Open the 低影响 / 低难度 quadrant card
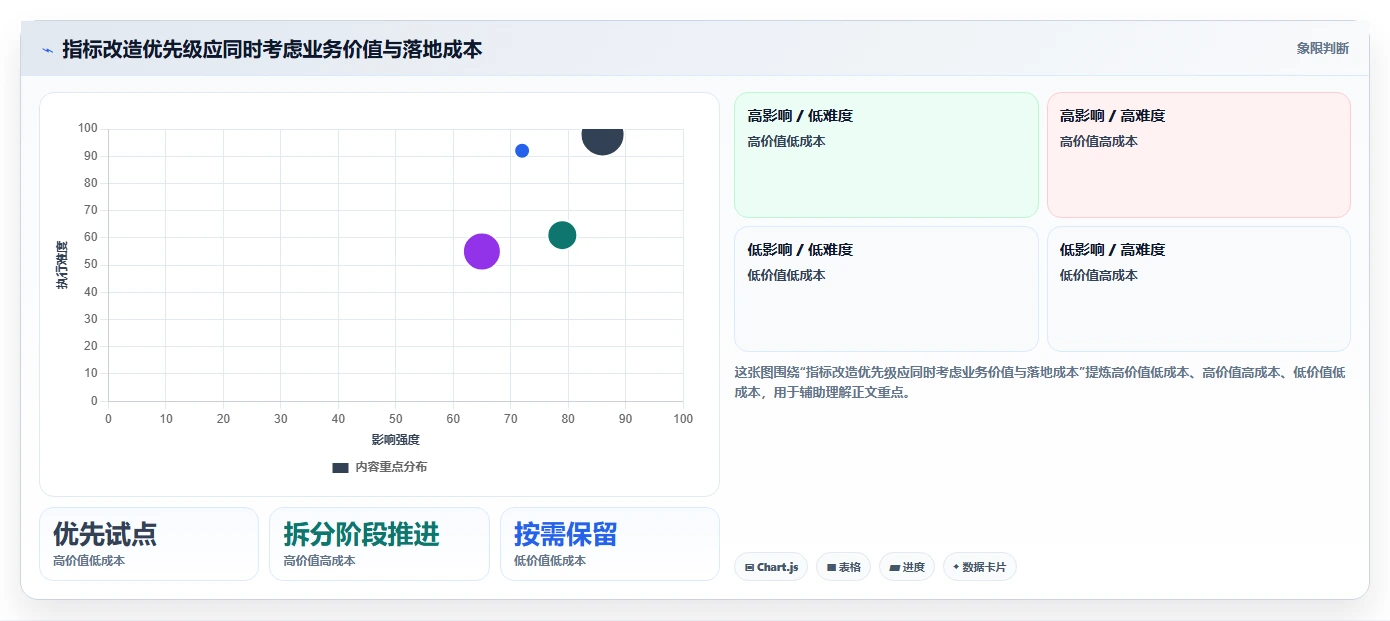The width and height of the screenshot is (1390, 621). click(x=887, y=289)
